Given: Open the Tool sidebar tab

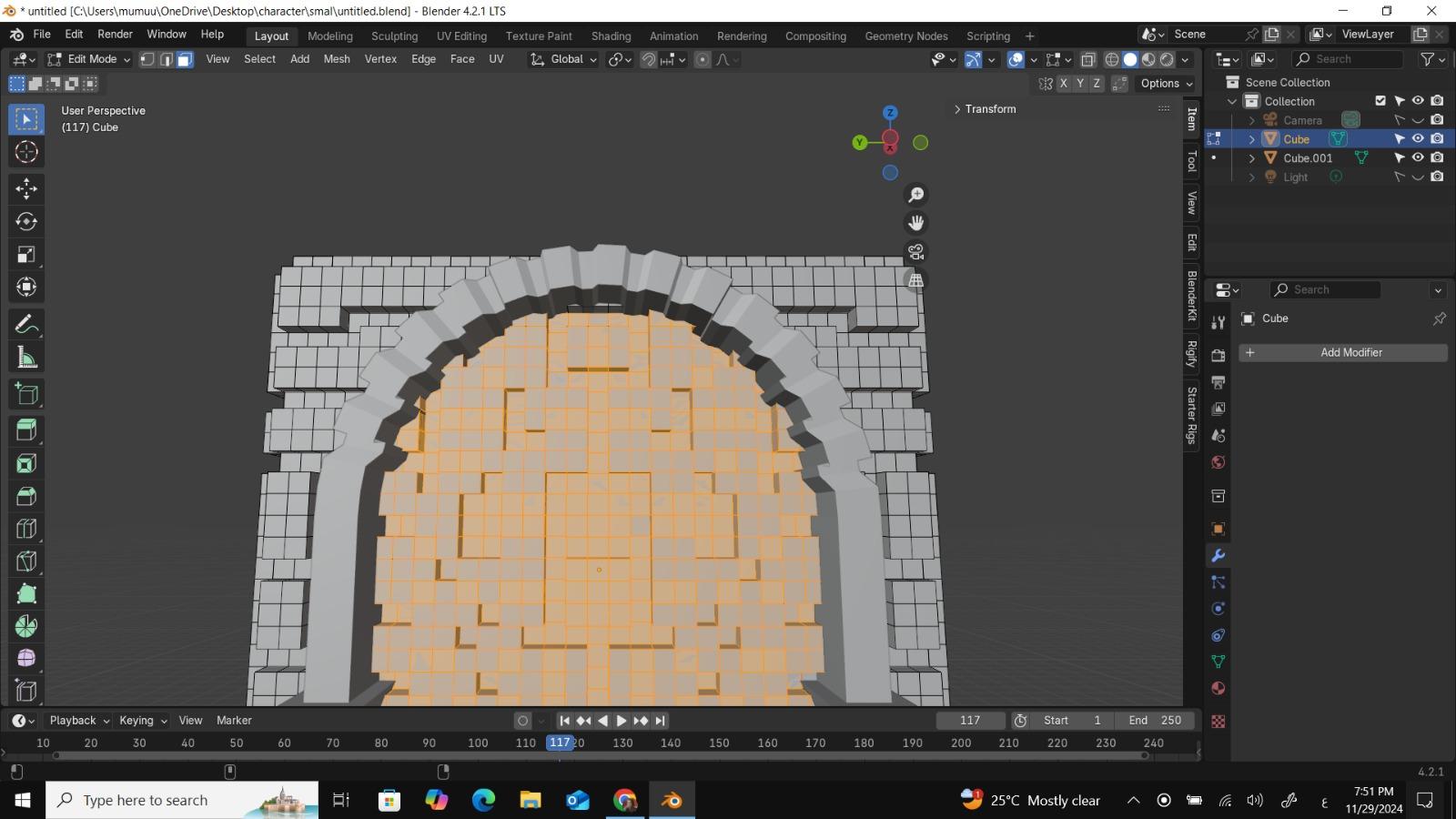Looking at the screenshot, I should tap(1191, 161).
